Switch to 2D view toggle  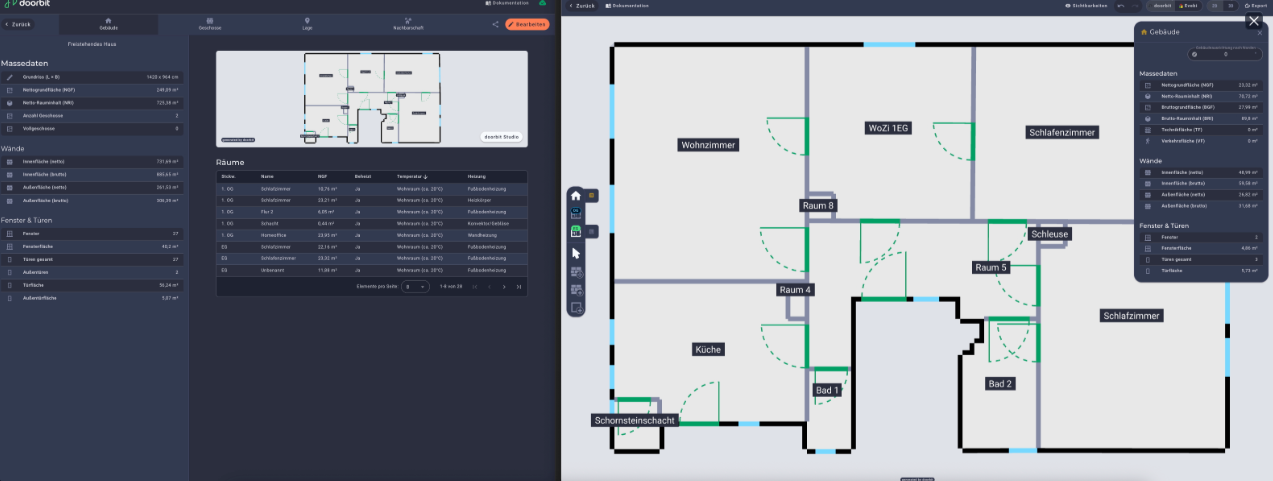coord(1214,6)
